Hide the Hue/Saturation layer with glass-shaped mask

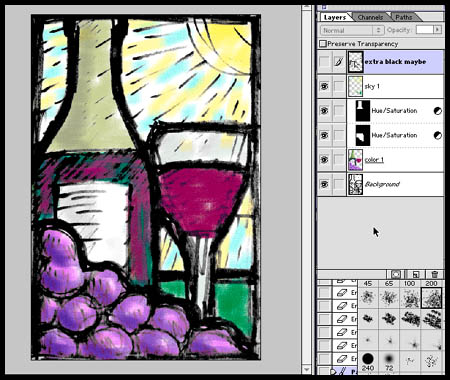324,135
